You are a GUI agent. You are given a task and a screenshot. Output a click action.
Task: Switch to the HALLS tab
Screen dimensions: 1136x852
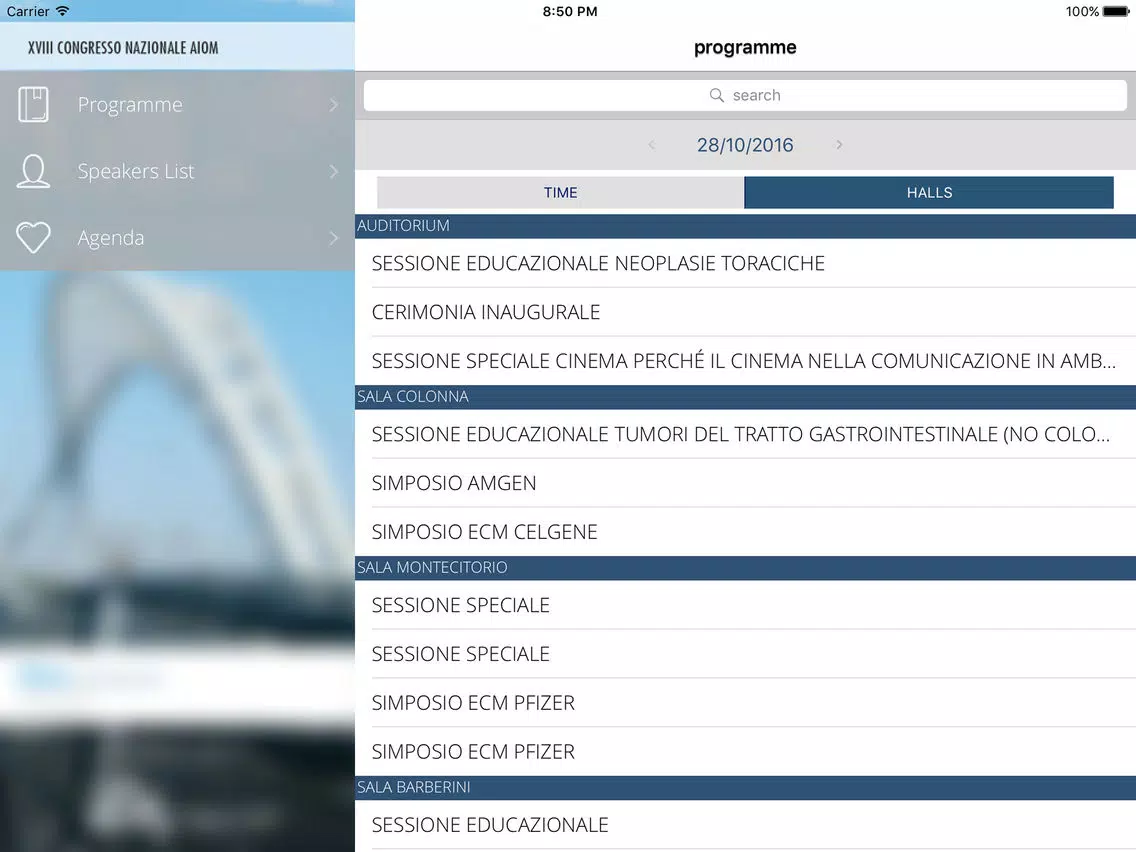click(929, 193)
